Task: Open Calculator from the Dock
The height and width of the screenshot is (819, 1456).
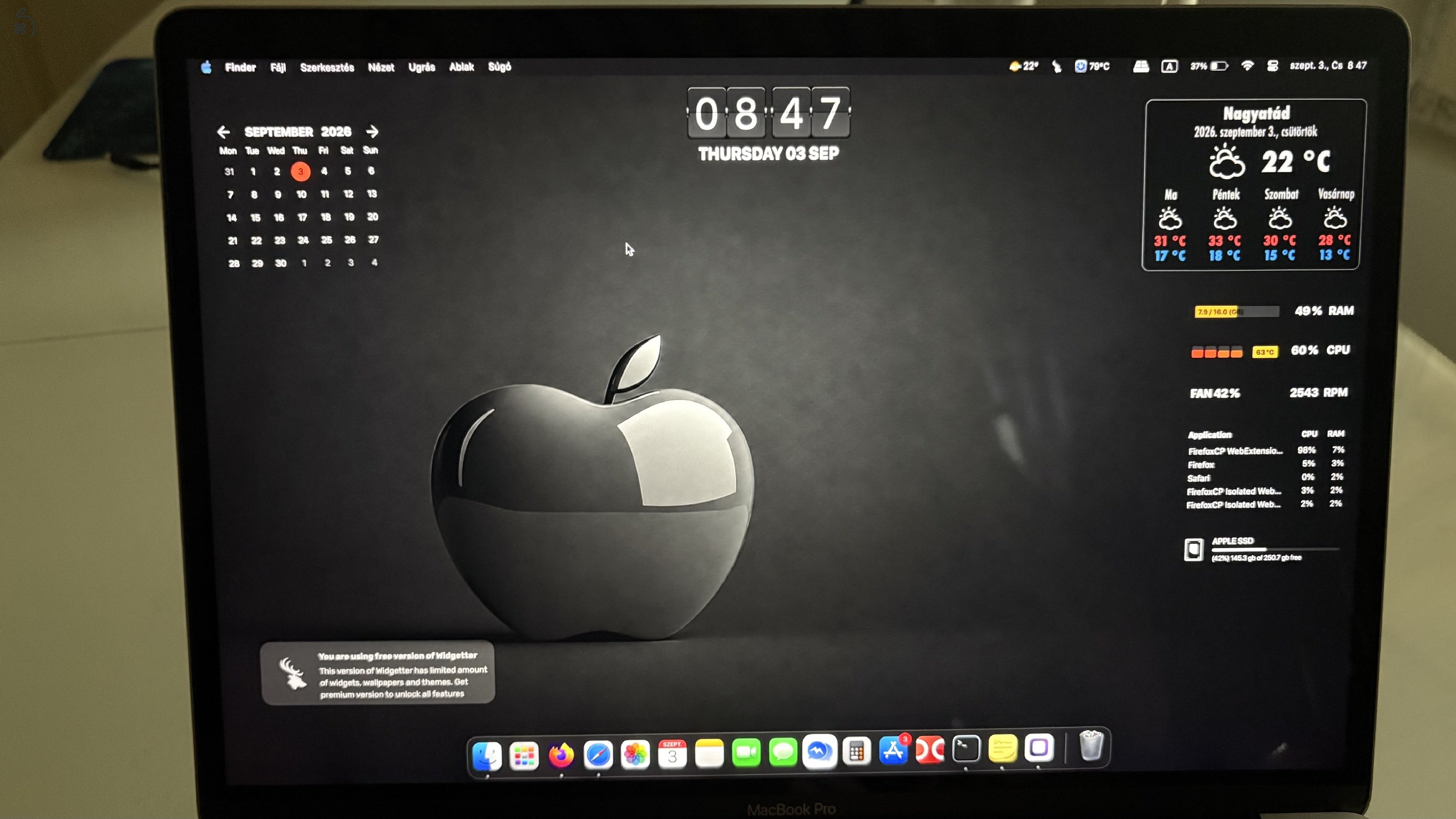Action: click(x=856, y=752)
